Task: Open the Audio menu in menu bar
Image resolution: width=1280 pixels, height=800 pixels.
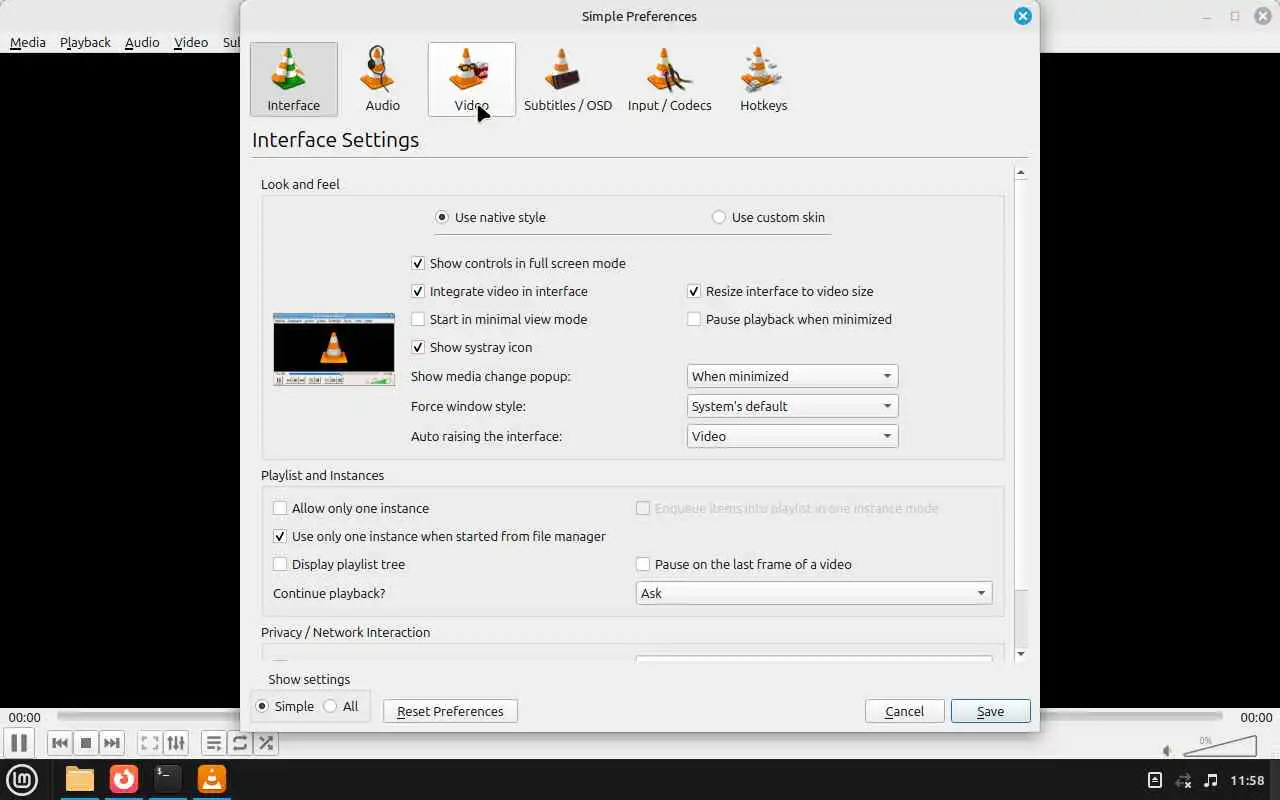Action: [142, 42]
